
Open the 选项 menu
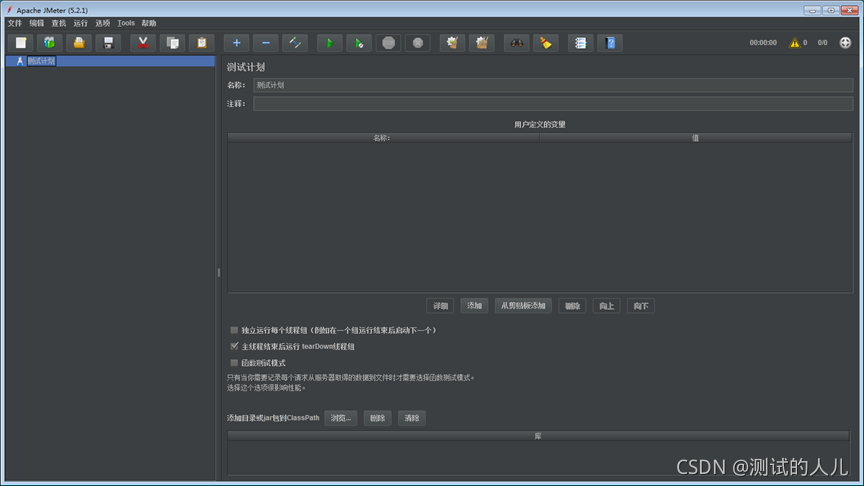click(x=102, y=23)
